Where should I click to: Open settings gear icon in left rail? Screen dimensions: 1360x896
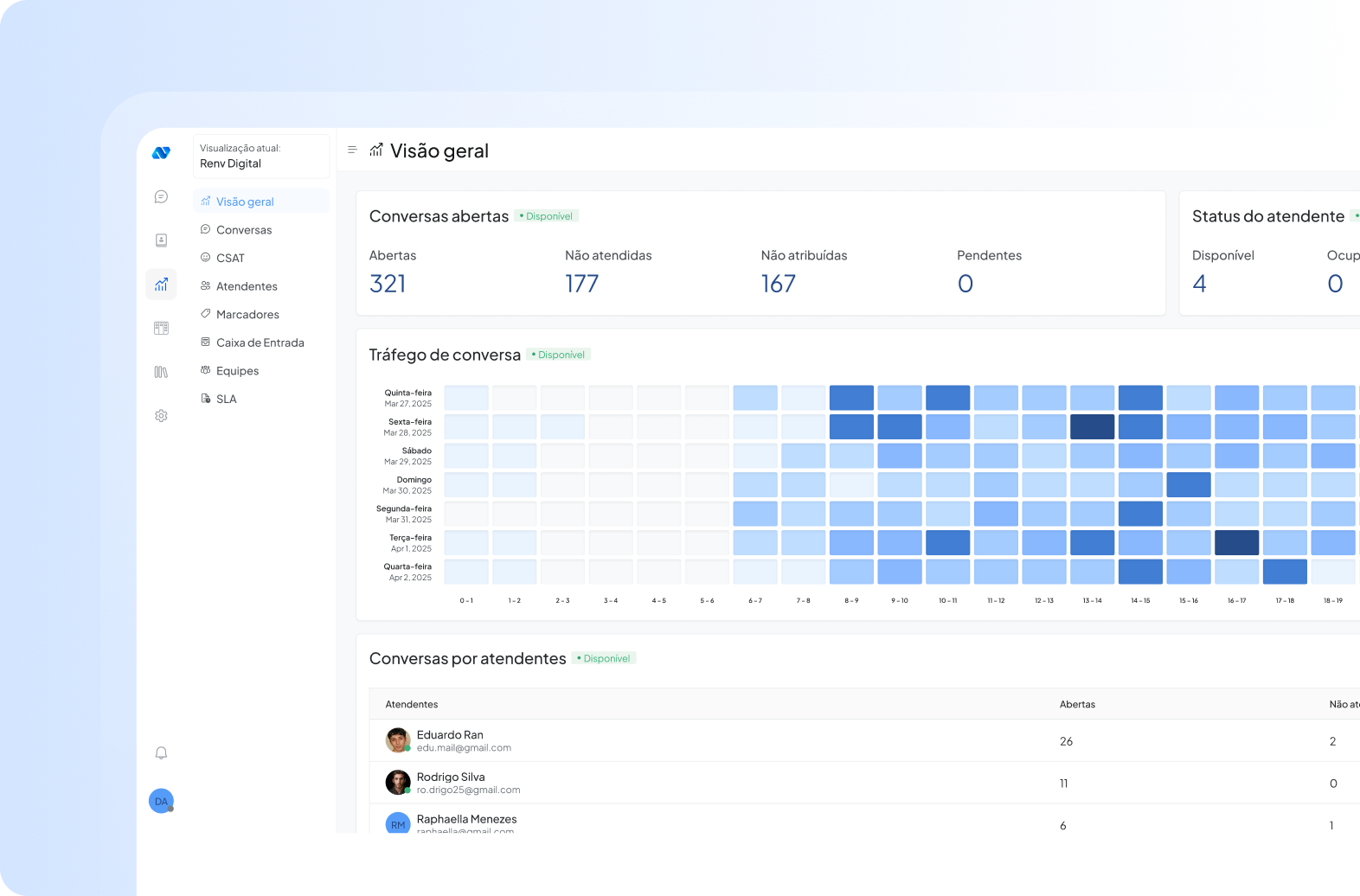point(161,416)
